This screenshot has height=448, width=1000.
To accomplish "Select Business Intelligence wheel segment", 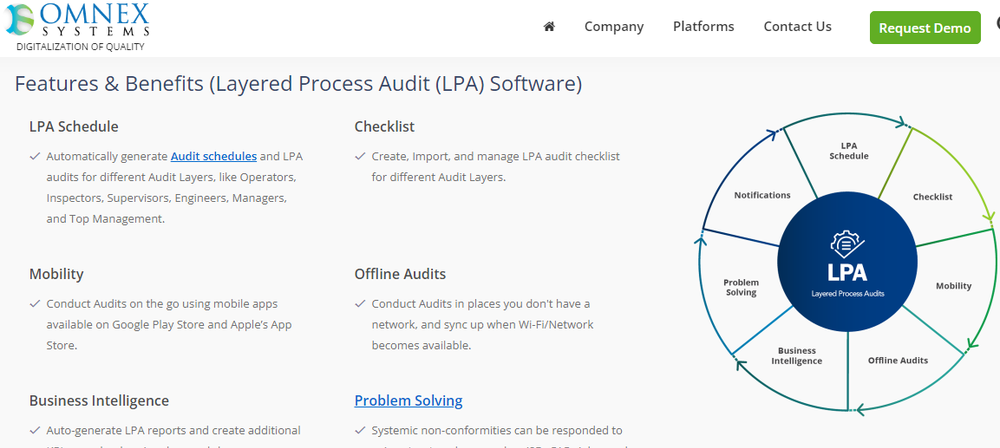I will 797,356.
